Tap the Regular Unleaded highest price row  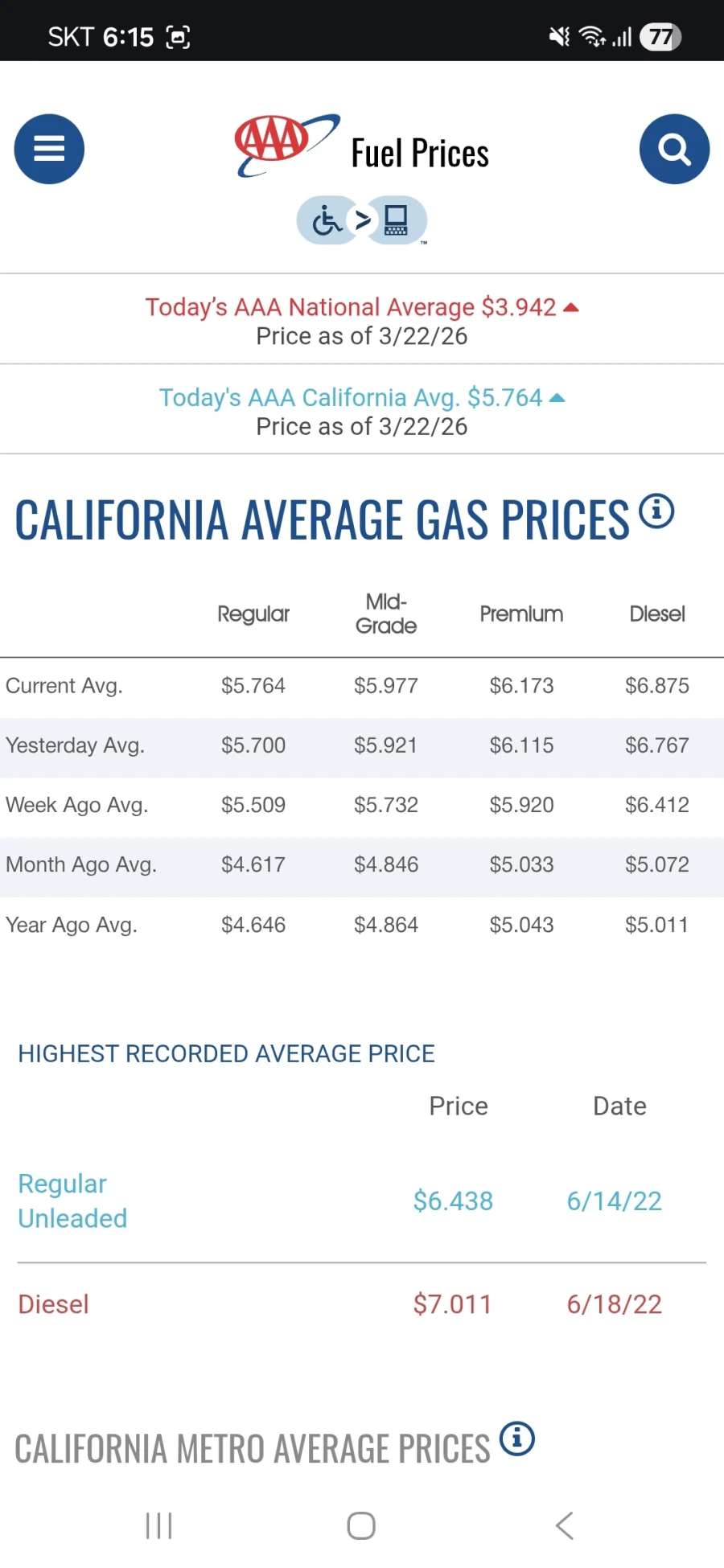tap(73, 1201)
